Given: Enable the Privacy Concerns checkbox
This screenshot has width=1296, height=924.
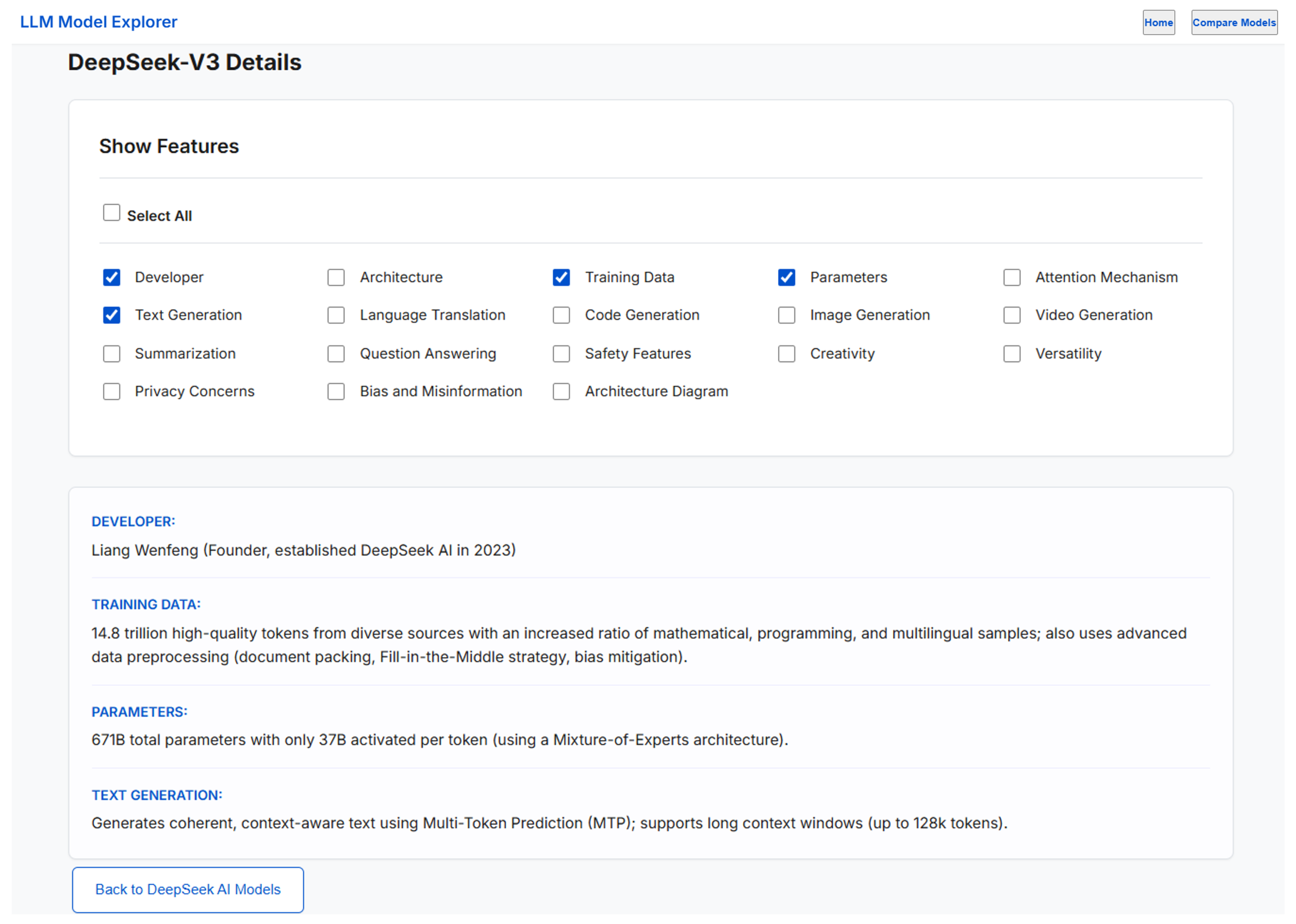Looking at the screenshot, I should (112, 391).
